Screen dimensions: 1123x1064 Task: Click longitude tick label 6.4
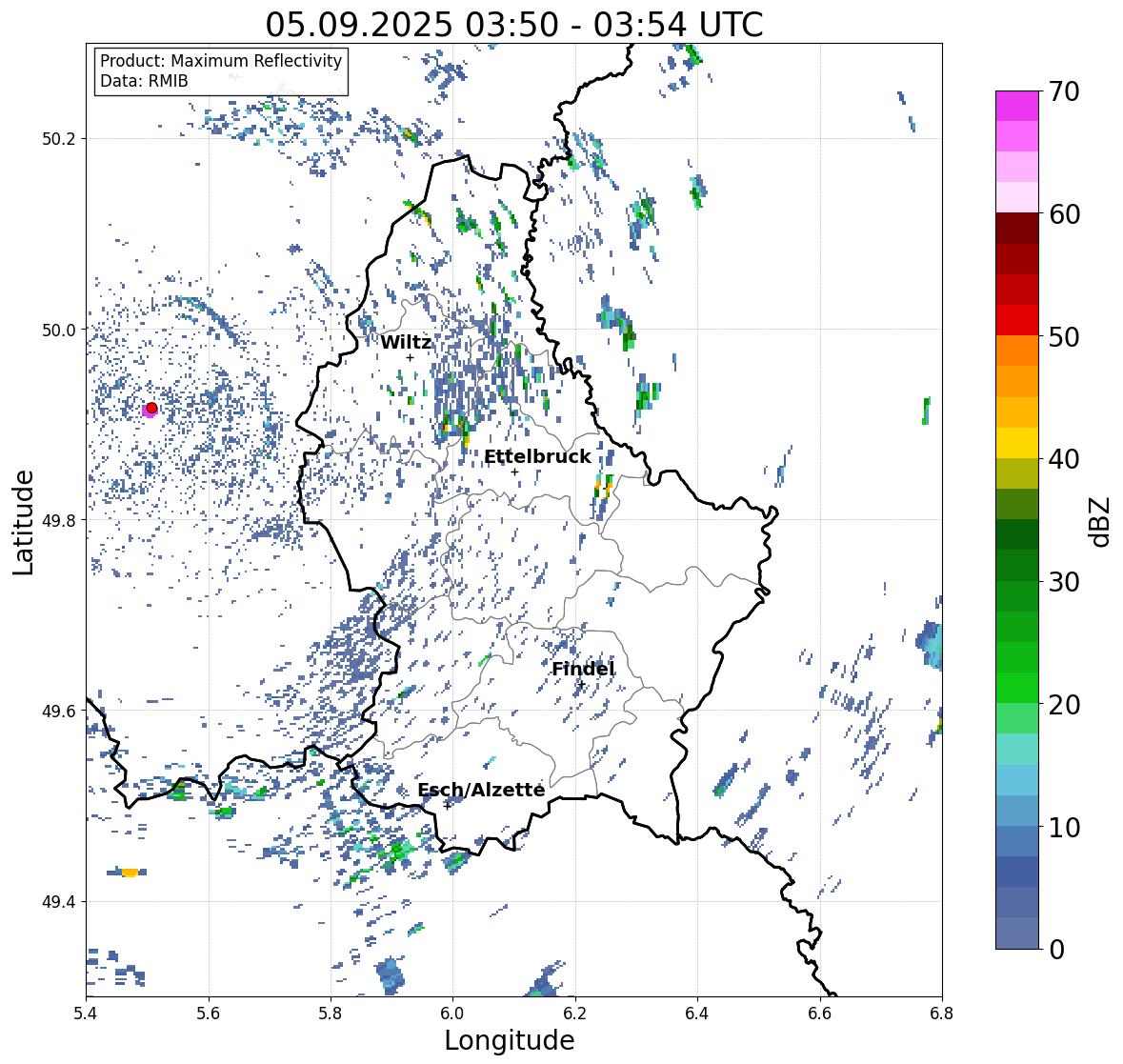(697, 1013)
